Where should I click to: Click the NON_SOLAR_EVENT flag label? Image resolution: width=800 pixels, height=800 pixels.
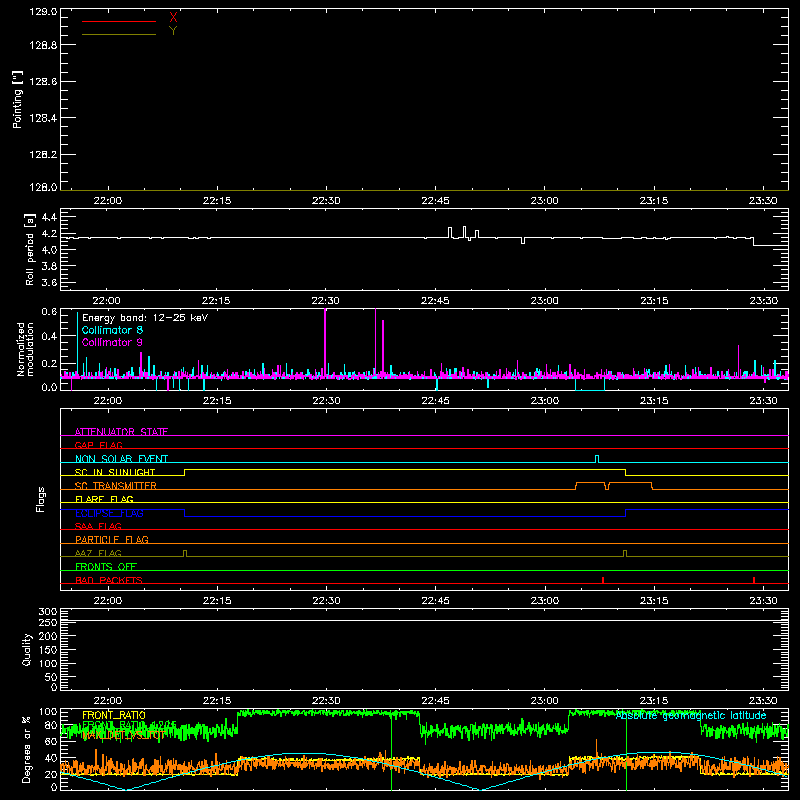[x=121, y=459]
